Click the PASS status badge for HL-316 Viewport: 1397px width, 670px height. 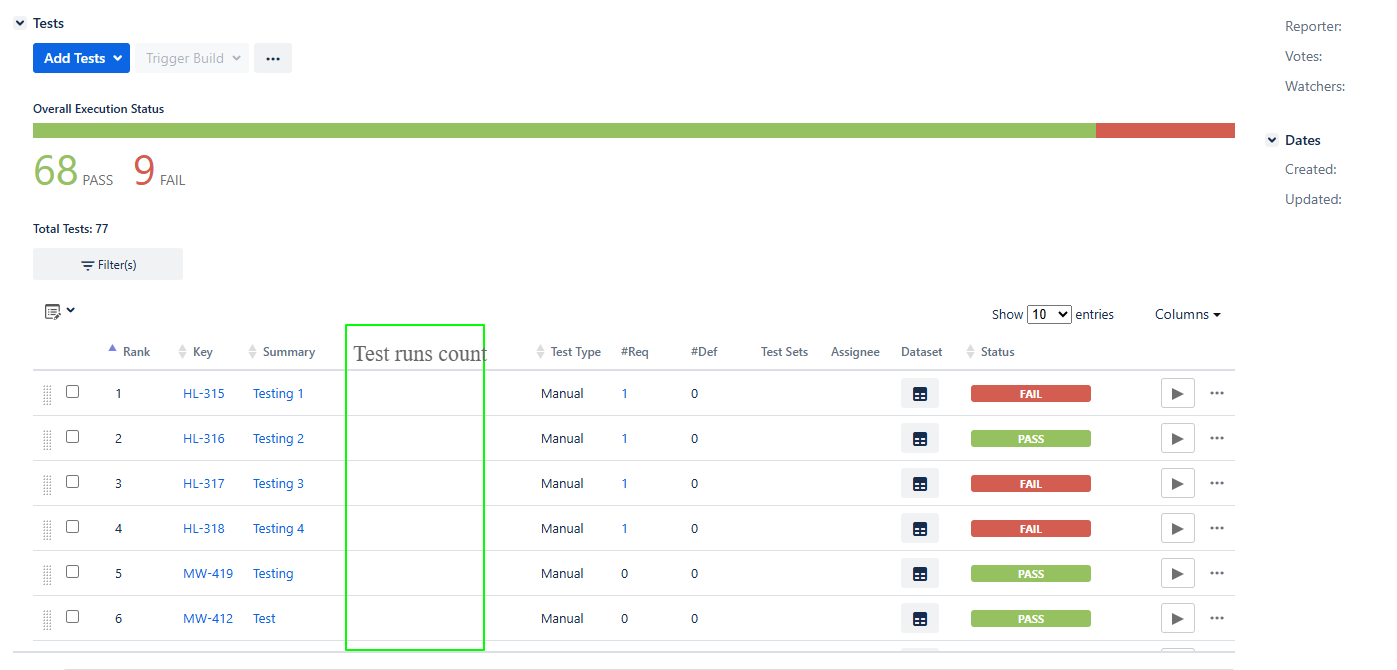(1031, 439)
